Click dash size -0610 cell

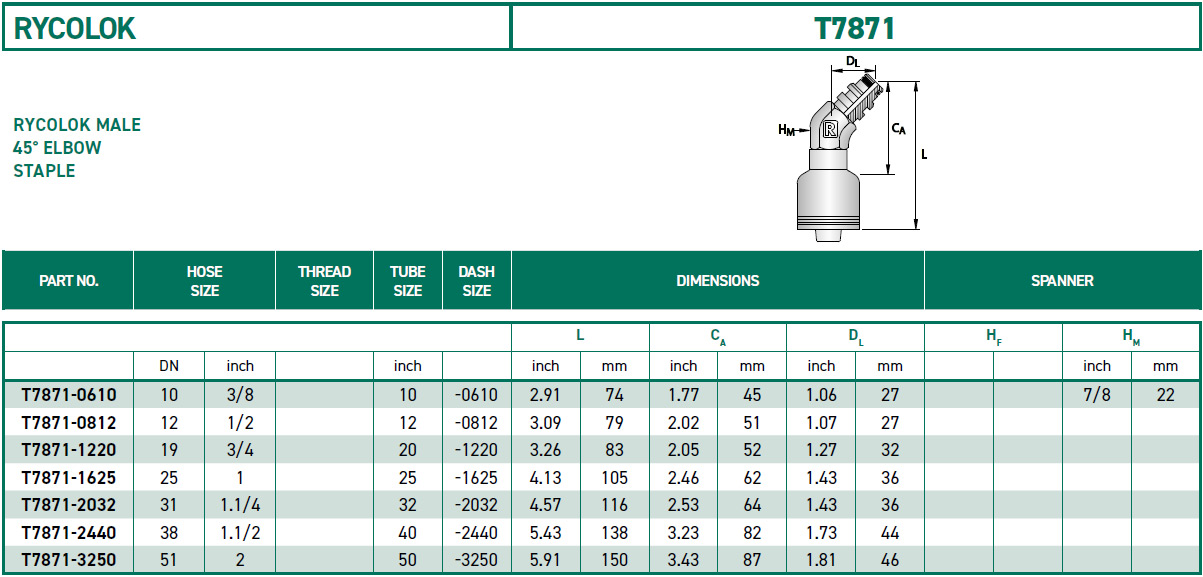(476, 394)
